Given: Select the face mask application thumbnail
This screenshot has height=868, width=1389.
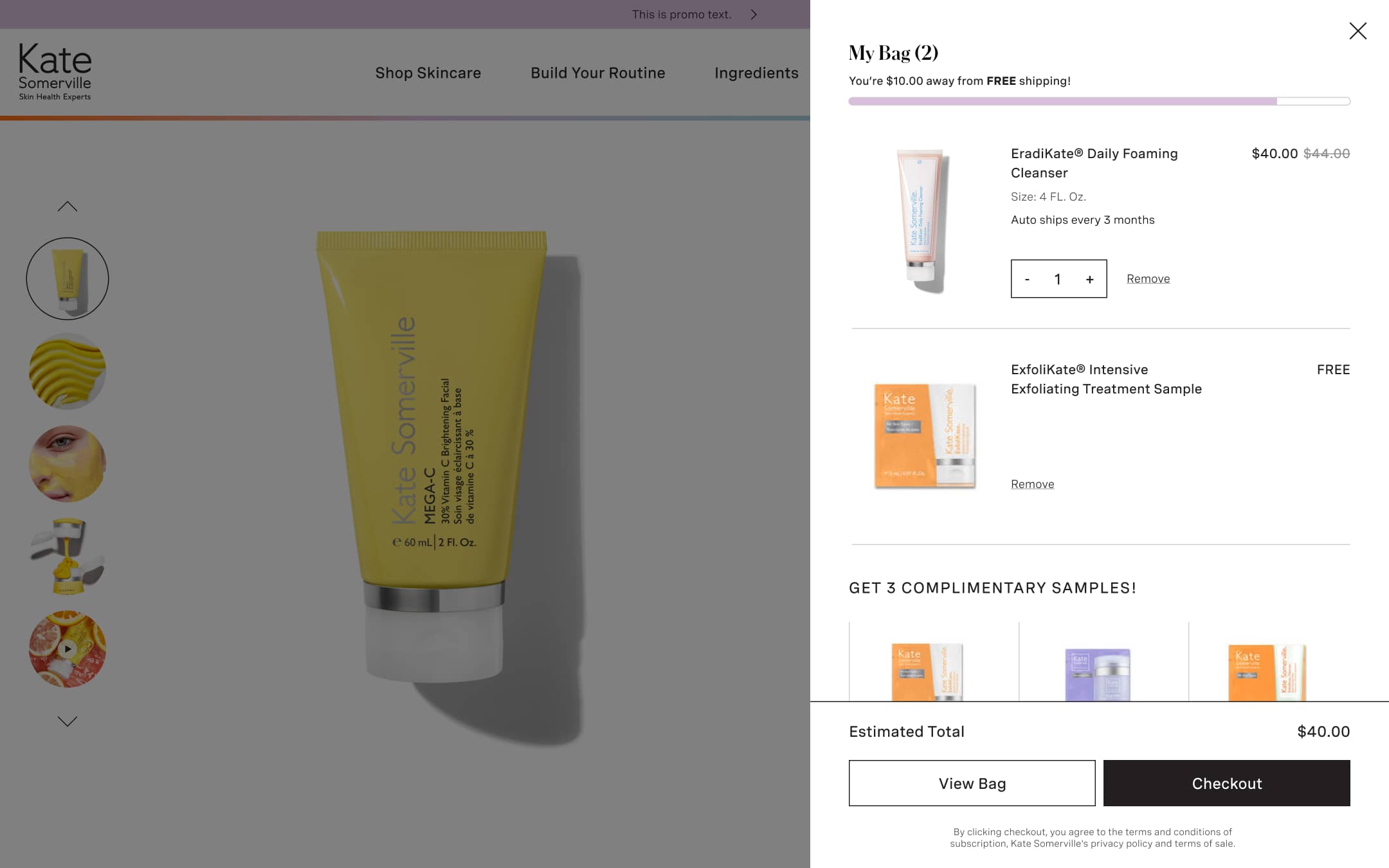Looking at the screenshot, I should [x=68, y=464].
